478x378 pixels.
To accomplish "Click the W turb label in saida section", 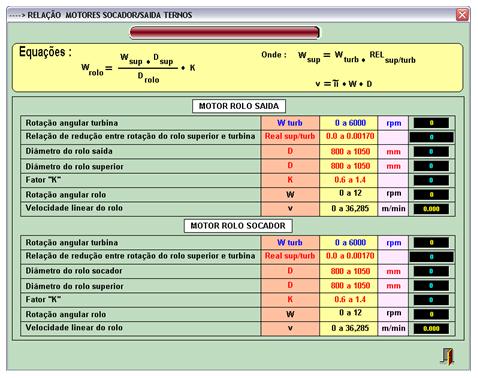I will 290,123.
